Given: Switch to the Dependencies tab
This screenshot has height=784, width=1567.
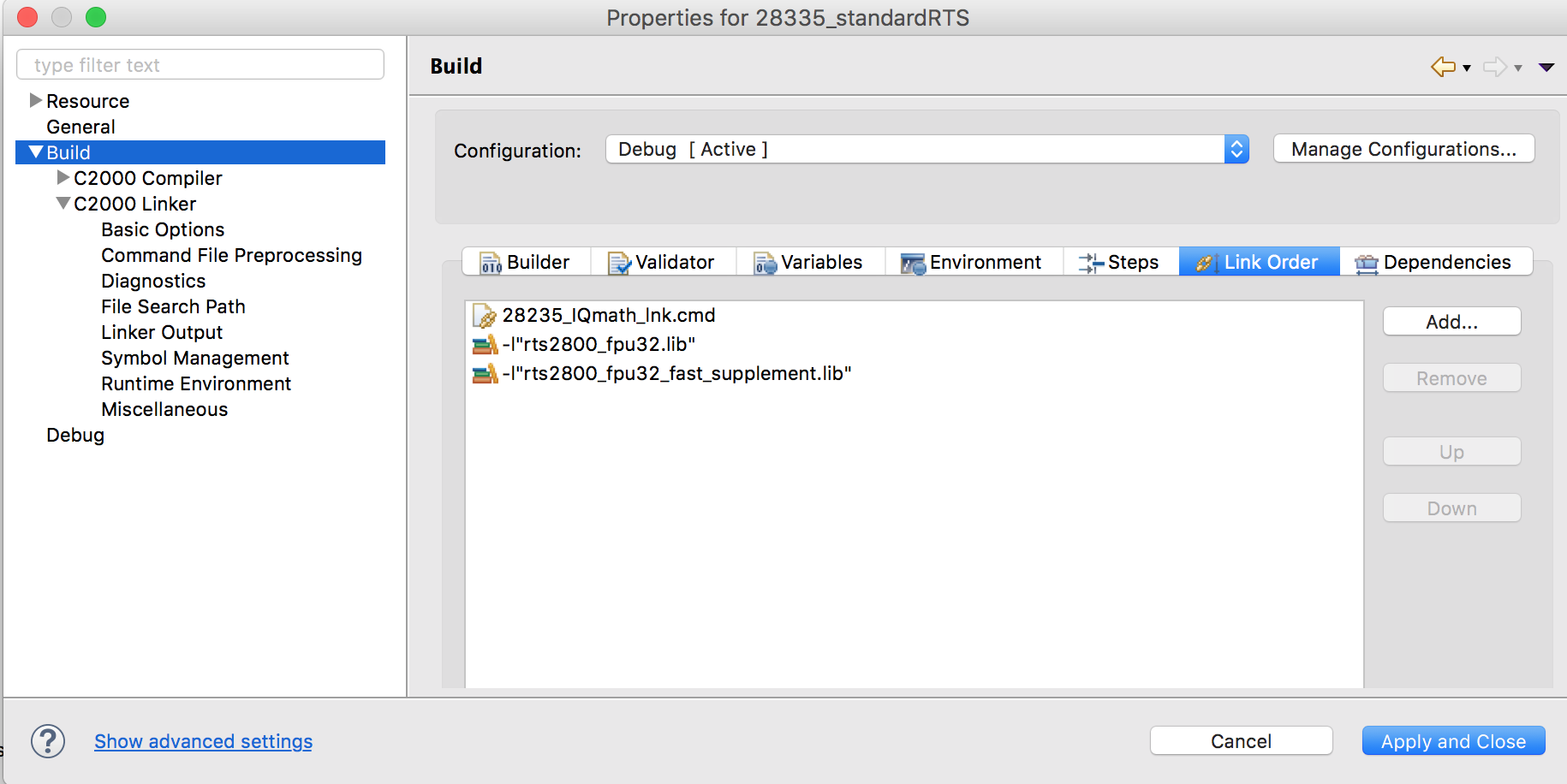Looking at the screenshot, I should click(1435, 262).
